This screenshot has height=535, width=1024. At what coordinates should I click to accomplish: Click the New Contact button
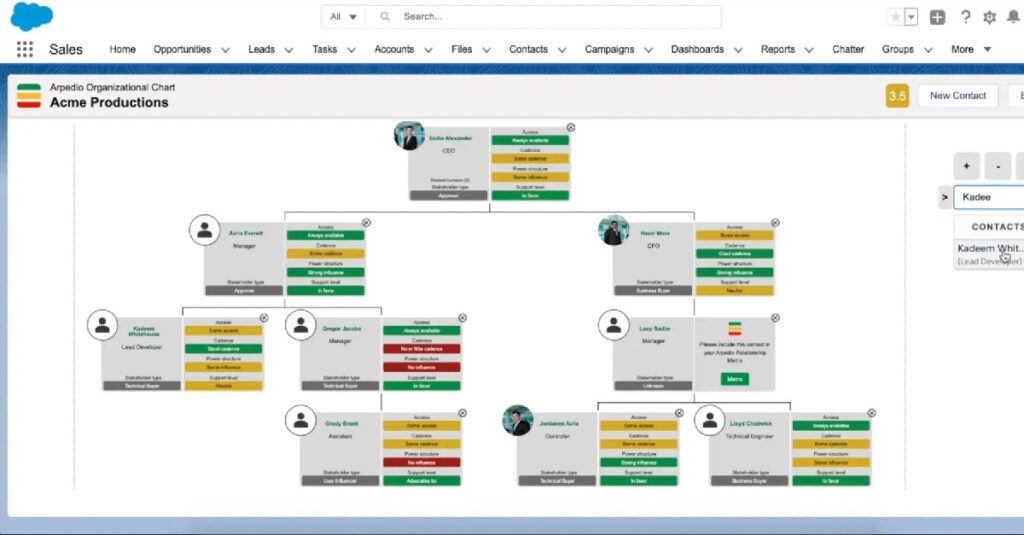click(957, 95)
